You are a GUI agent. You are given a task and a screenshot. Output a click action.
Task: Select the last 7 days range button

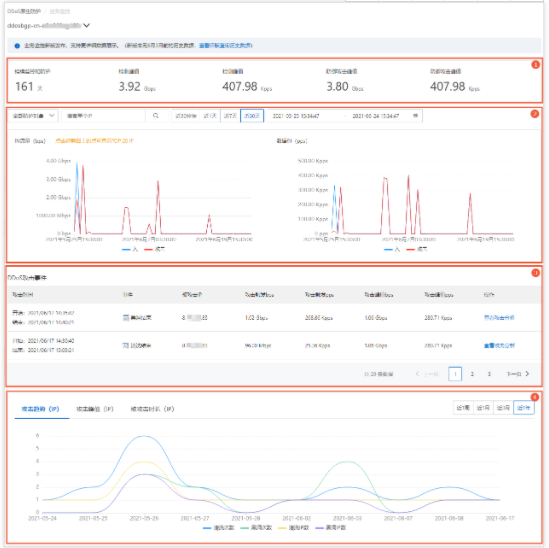tap(230, 116)
